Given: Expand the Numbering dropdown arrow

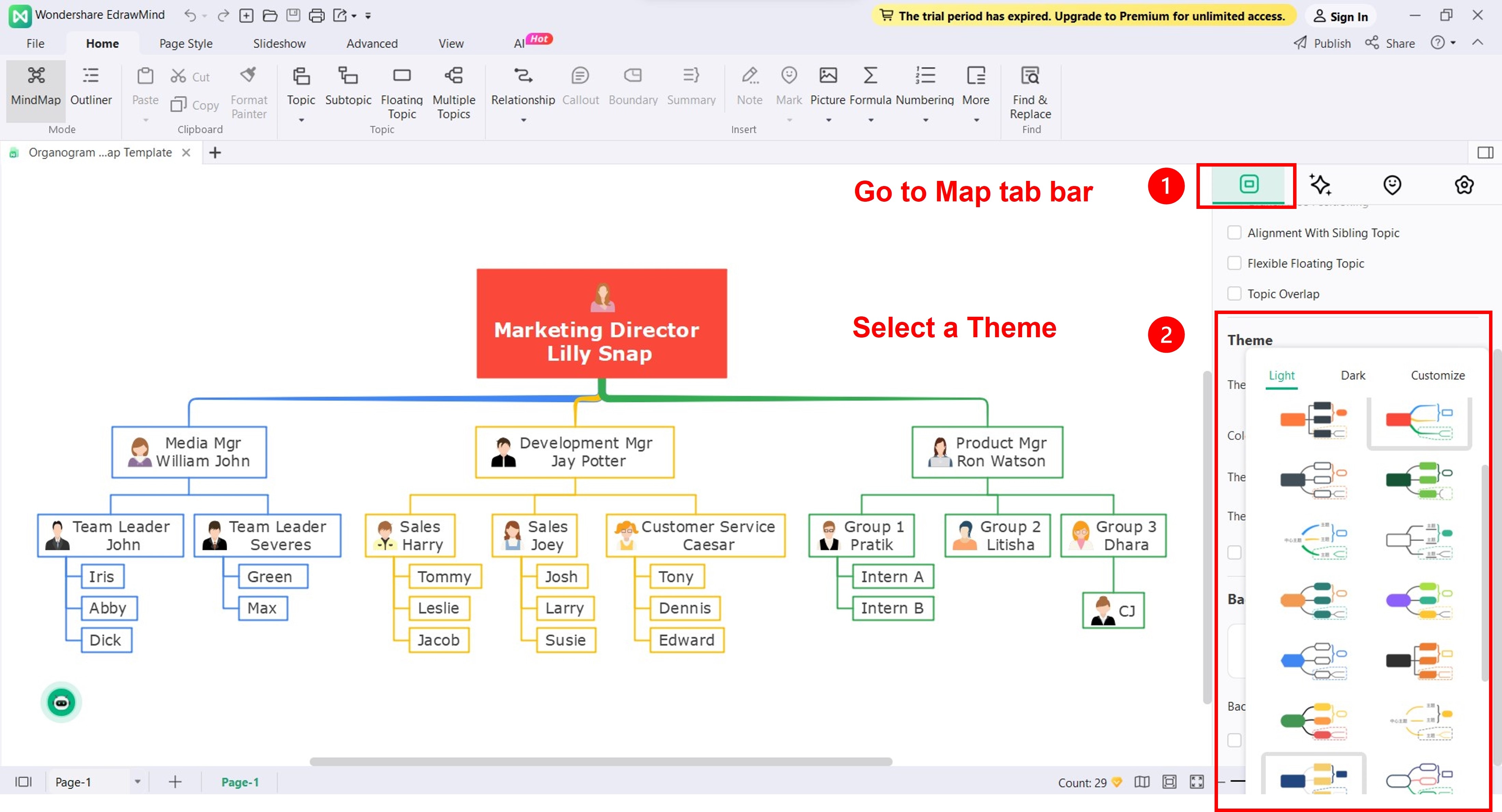Looking at the screenshot, I should coord(925,121).
